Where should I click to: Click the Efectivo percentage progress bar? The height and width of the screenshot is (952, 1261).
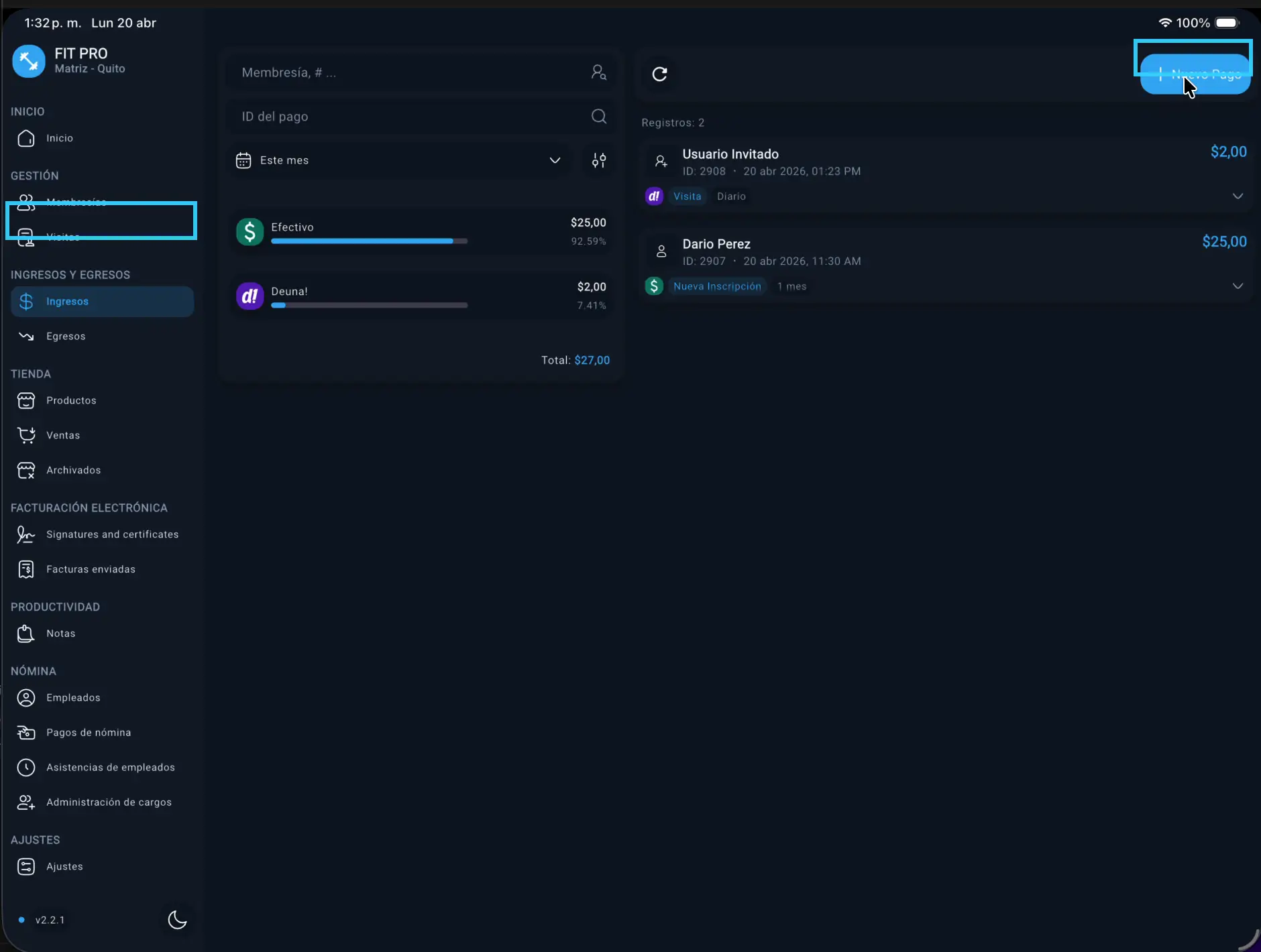(x=369, y=241)
